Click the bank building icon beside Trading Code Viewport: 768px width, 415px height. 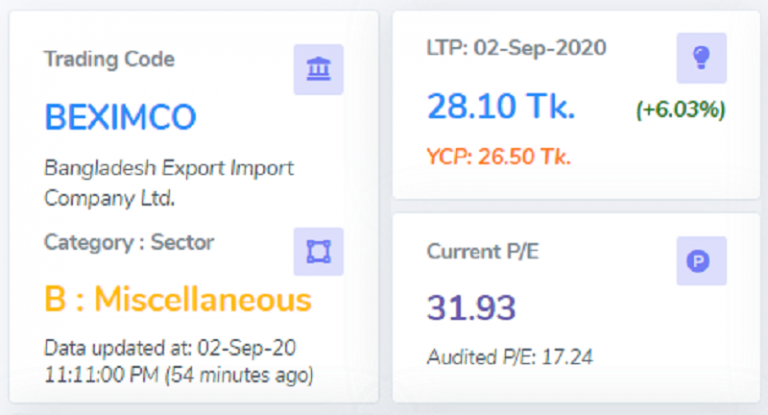click(x=318, y=69)
